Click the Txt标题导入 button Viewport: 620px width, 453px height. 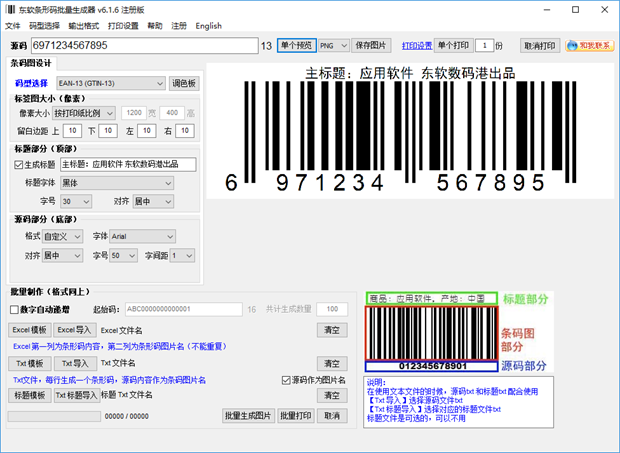click(76, 395)
